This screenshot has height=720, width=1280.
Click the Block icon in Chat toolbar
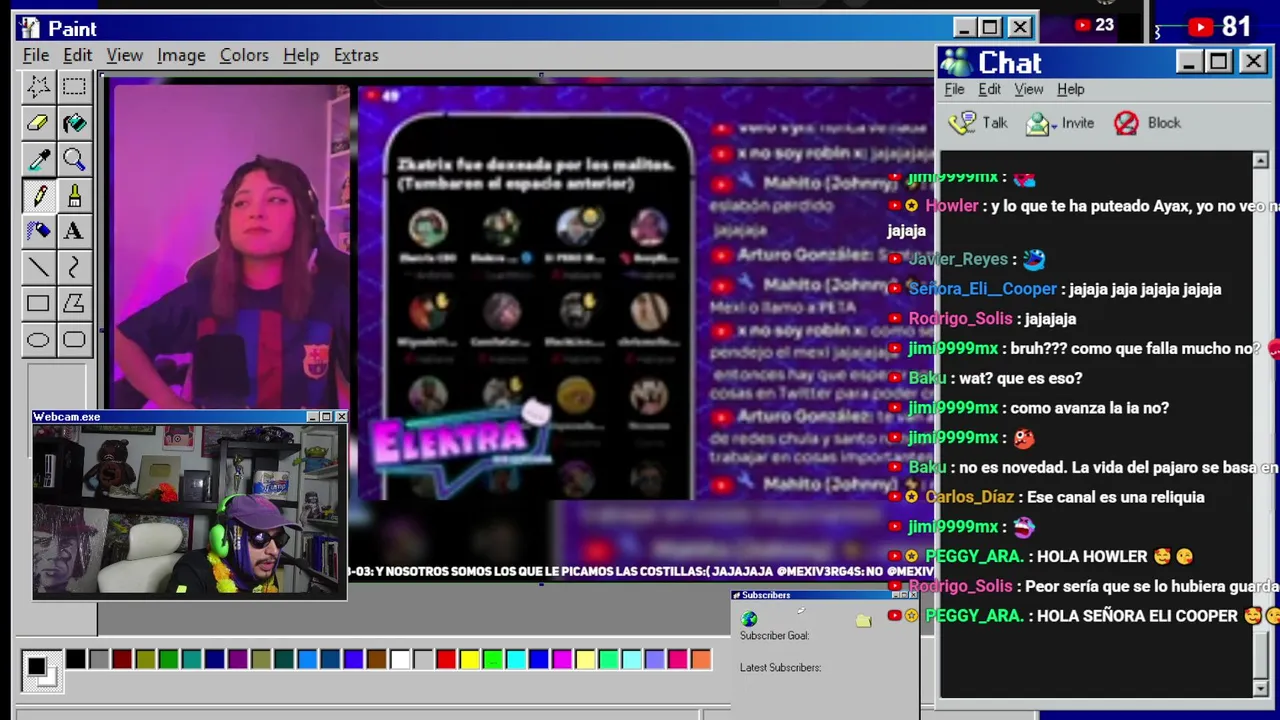click(x=1126, y=123)
